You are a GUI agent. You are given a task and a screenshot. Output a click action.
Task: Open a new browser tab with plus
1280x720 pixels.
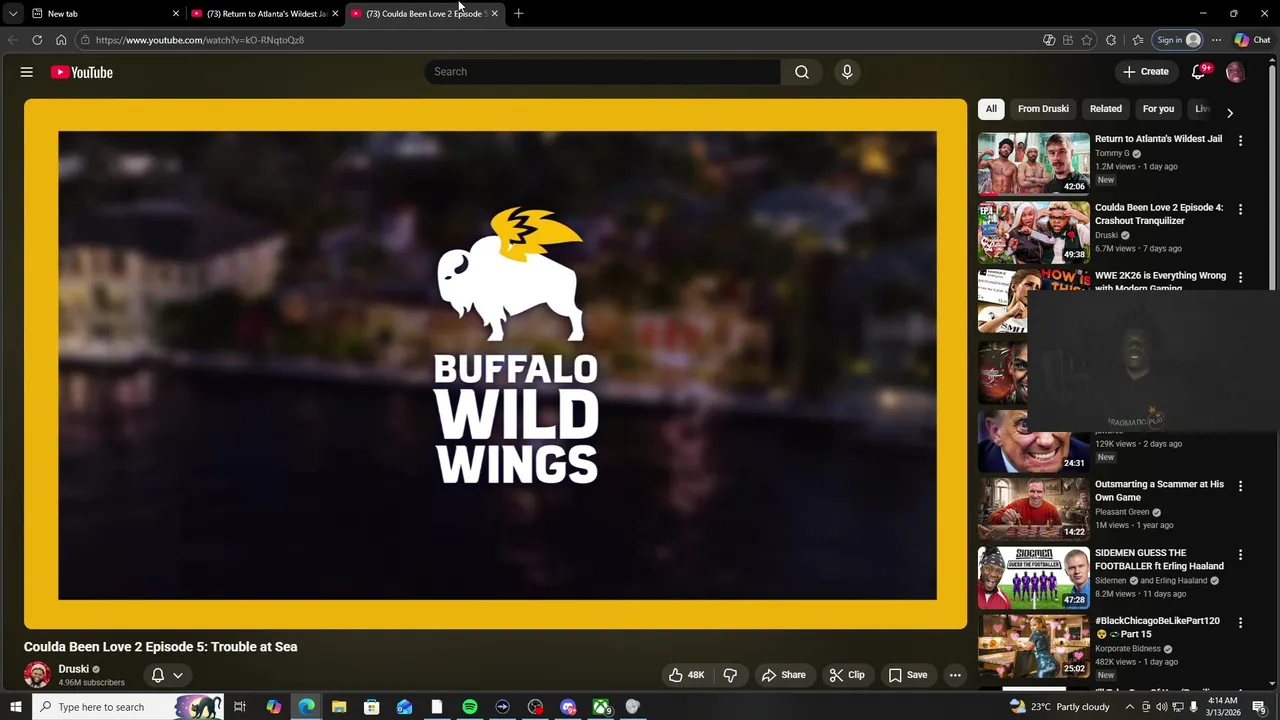518,13
